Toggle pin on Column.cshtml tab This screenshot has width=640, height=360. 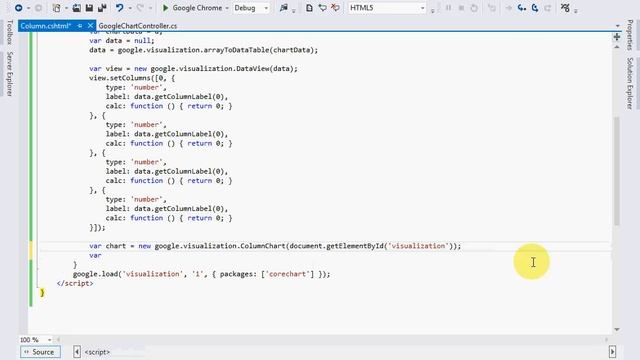click(80, 26)
